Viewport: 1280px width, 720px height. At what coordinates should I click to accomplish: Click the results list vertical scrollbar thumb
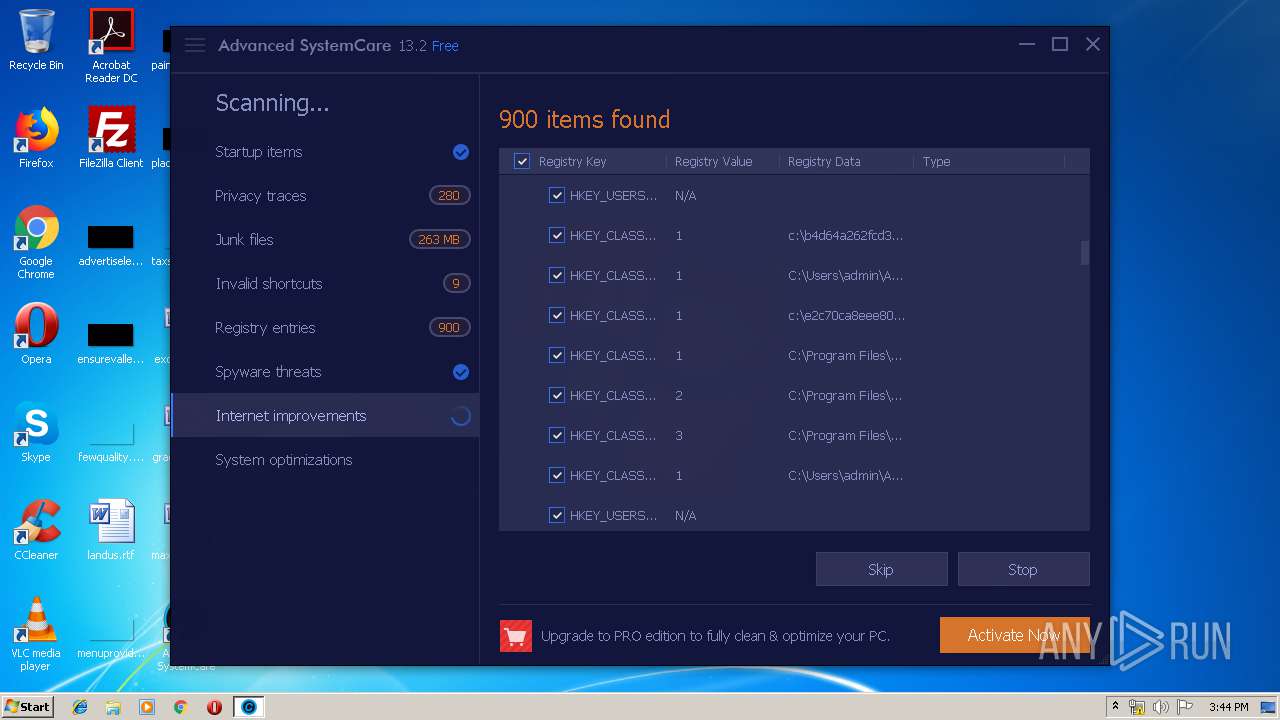(1084, 252)
